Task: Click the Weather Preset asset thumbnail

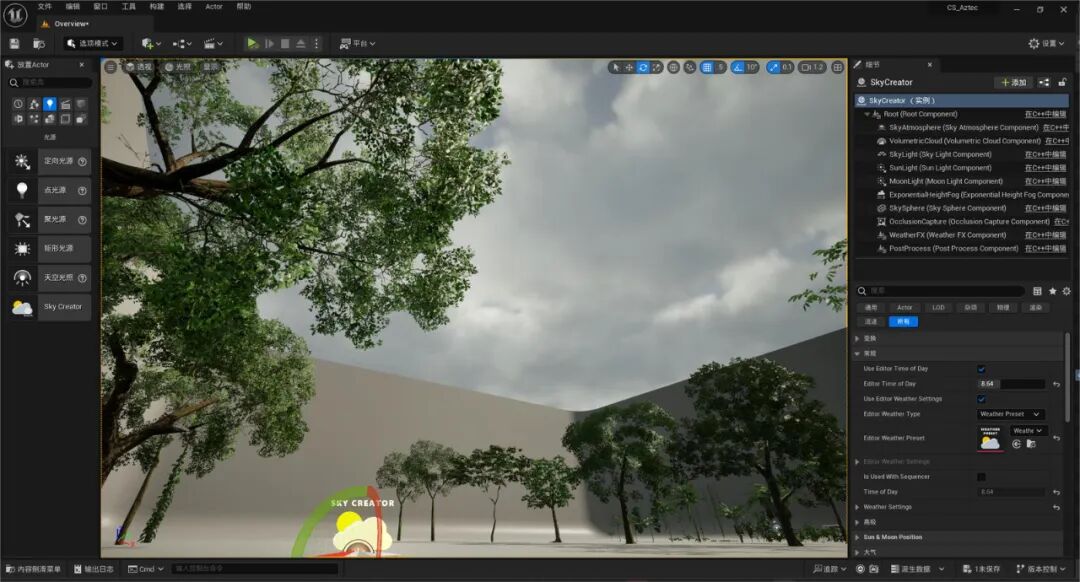Action: pyautogui.click(x=990, y=438)
